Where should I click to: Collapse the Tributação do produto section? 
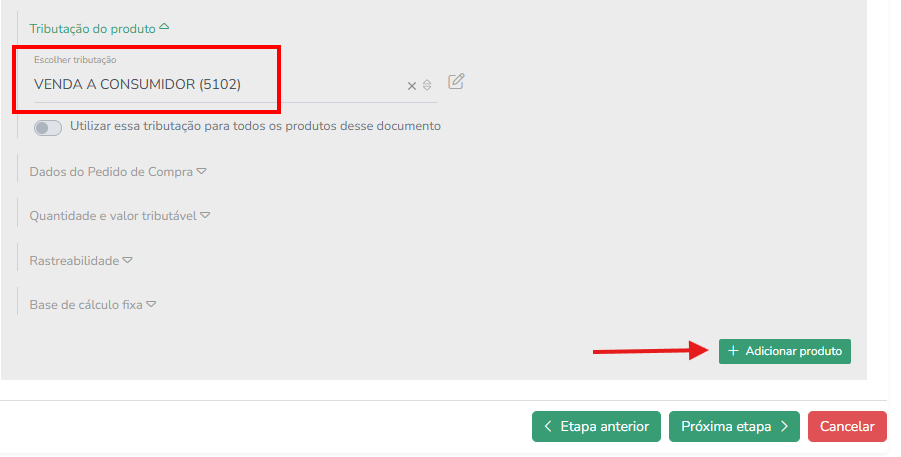(x=99, y=28)
